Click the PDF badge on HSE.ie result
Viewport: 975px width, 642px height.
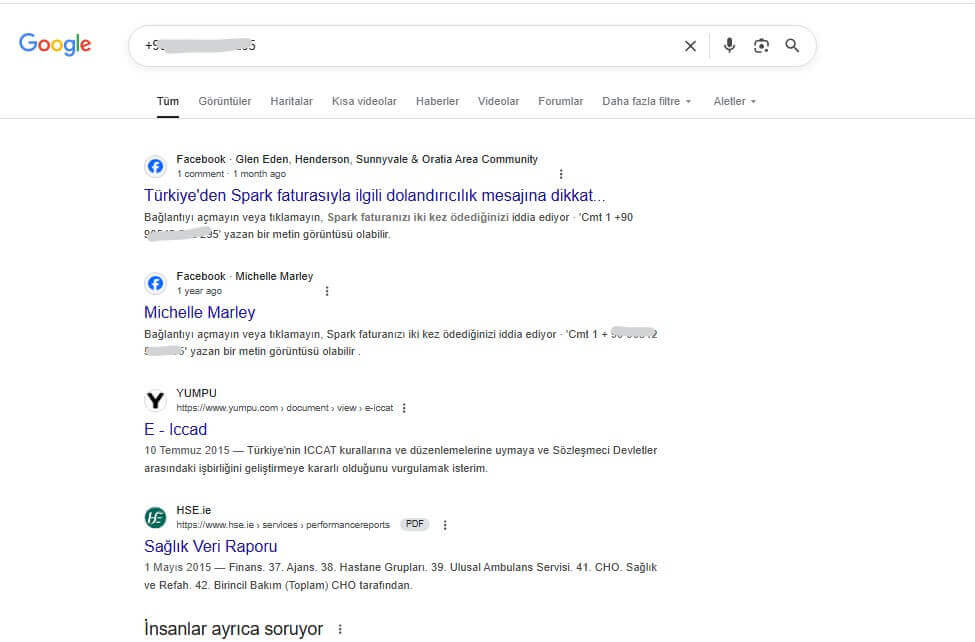coord(415,524)
